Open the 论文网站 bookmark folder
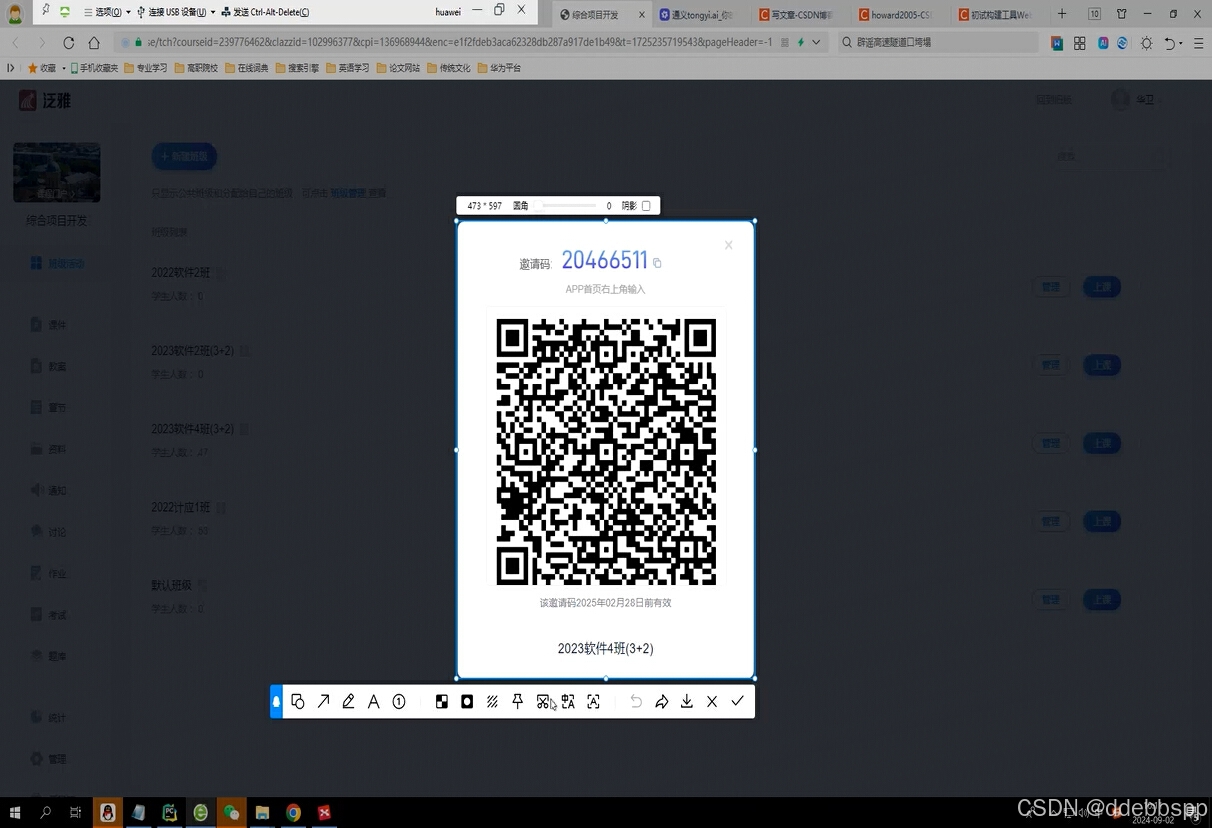Image resolution: width=1212 pixels, height=828 pixels. (399, 68)
